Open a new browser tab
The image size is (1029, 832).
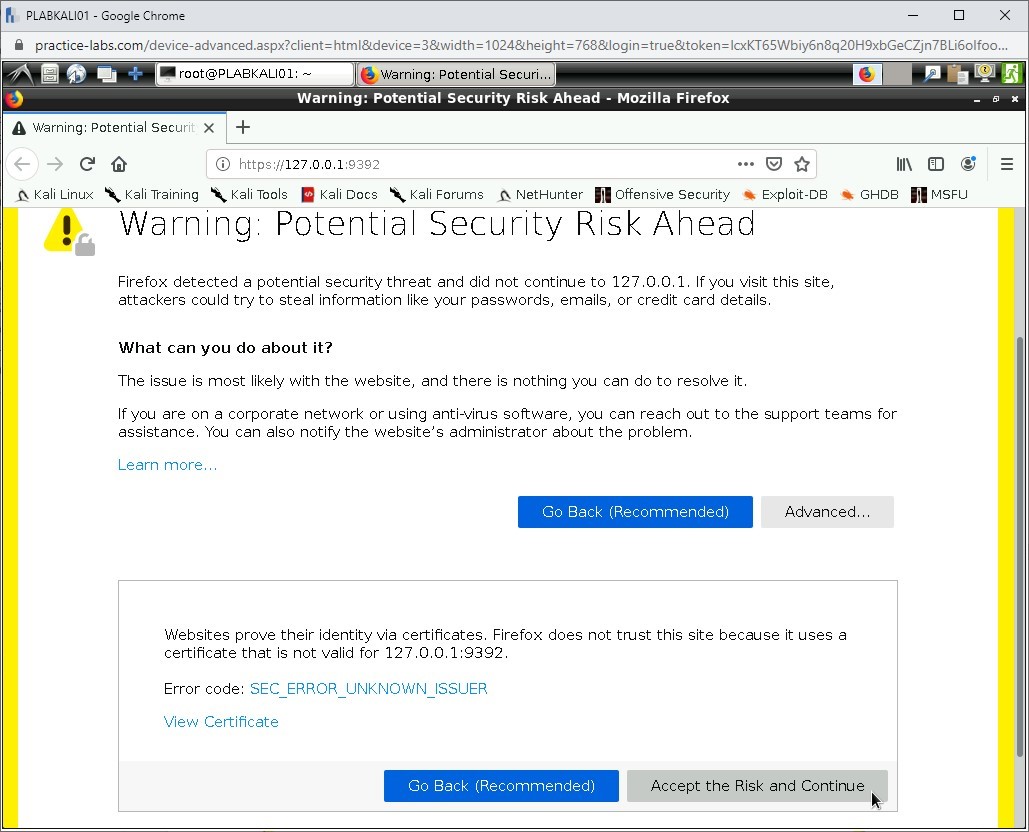(243, 127)
